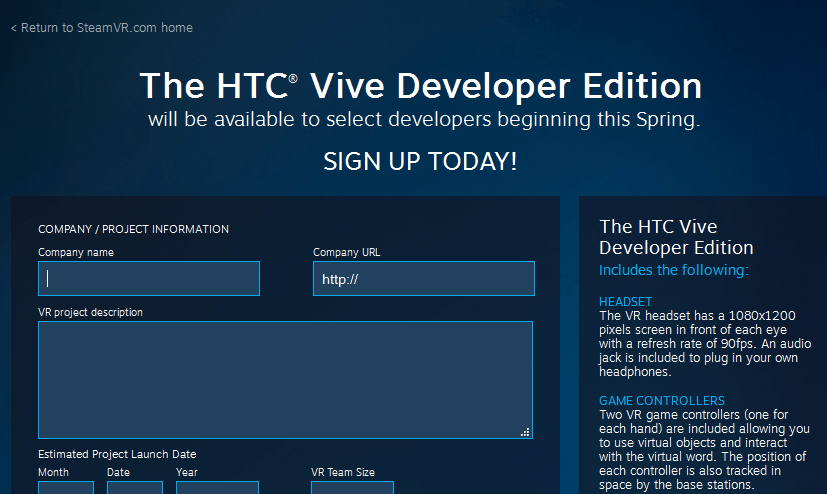Click the 'Company name' label
The image size is (827, 494).
(76, 253)
